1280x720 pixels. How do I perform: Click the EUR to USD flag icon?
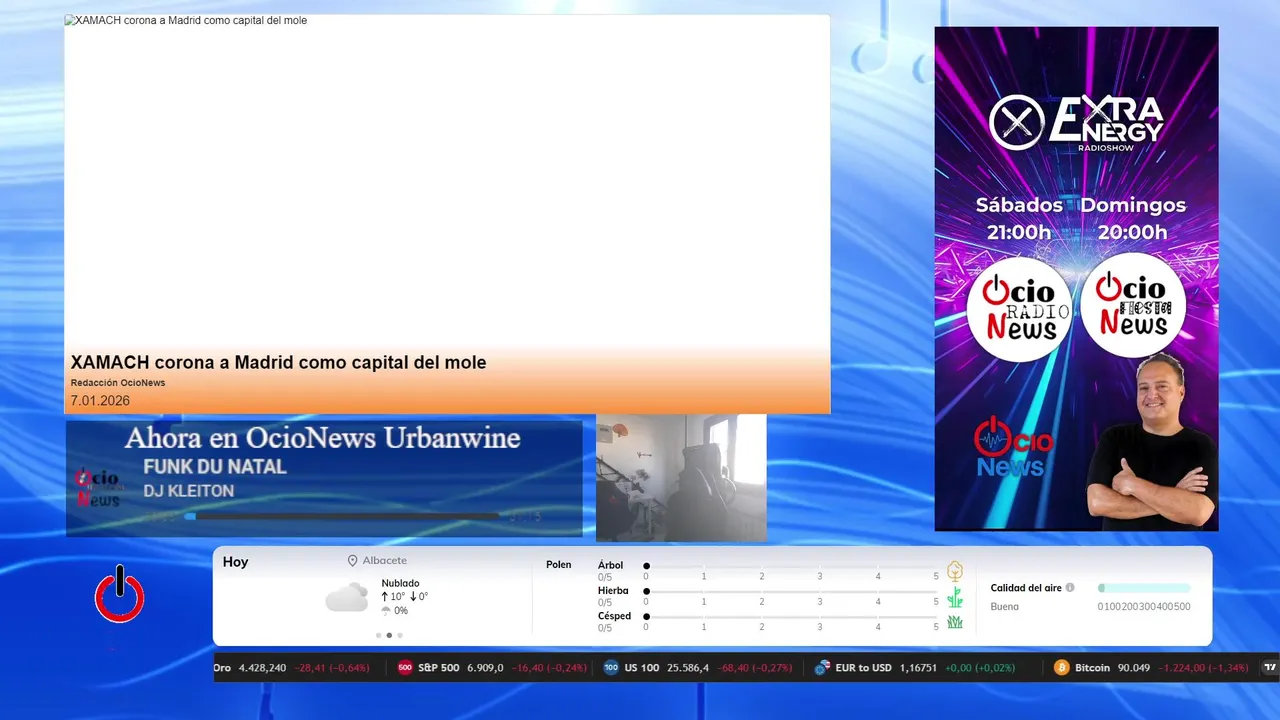(822, 668)
